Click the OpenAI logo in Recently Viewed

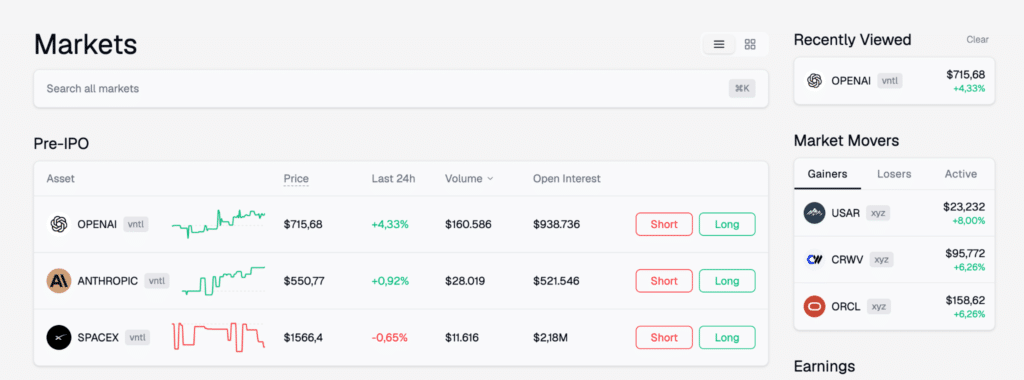814,80
